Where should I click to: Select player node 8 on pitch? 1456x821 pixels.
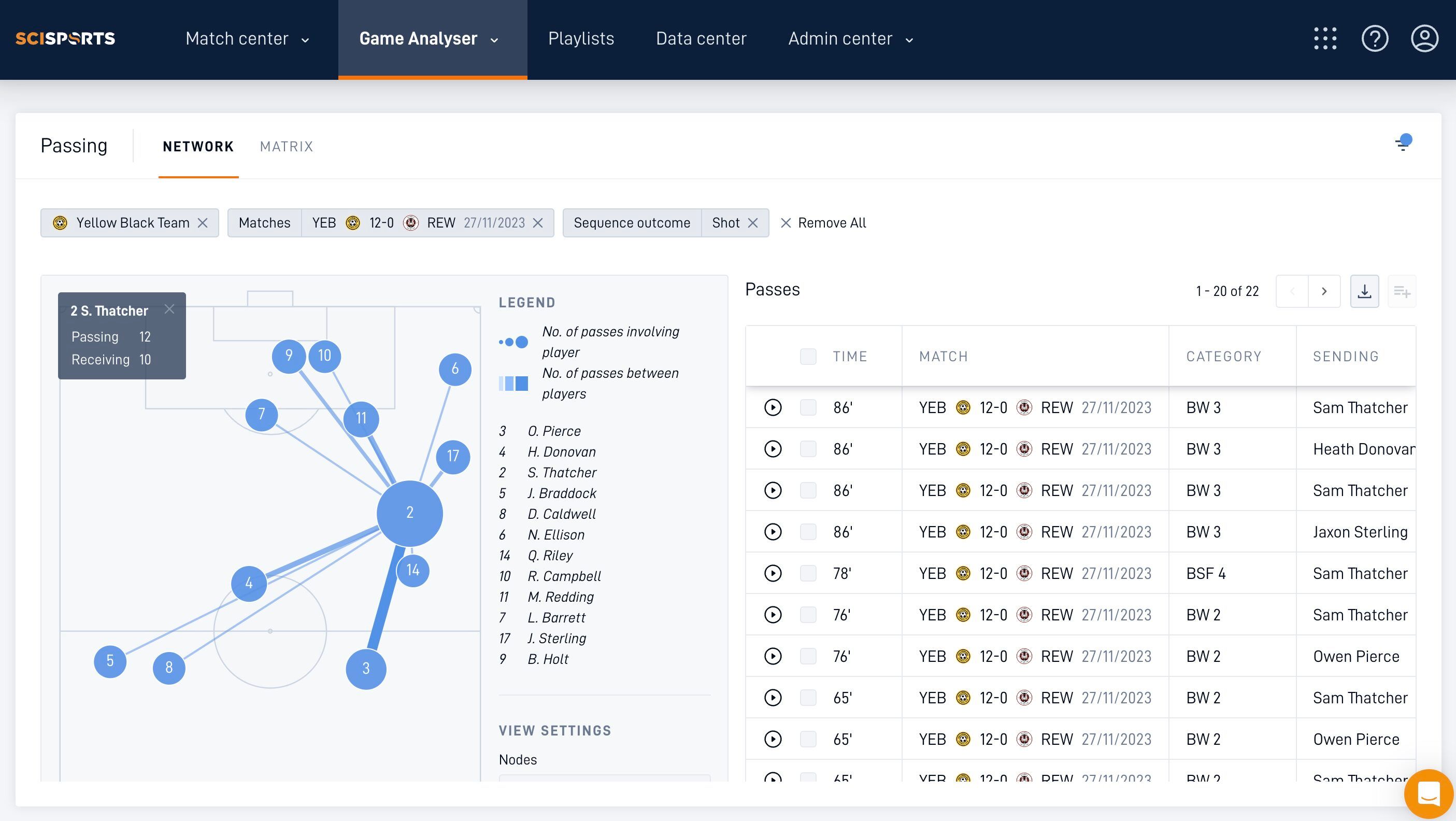point(169,668)
